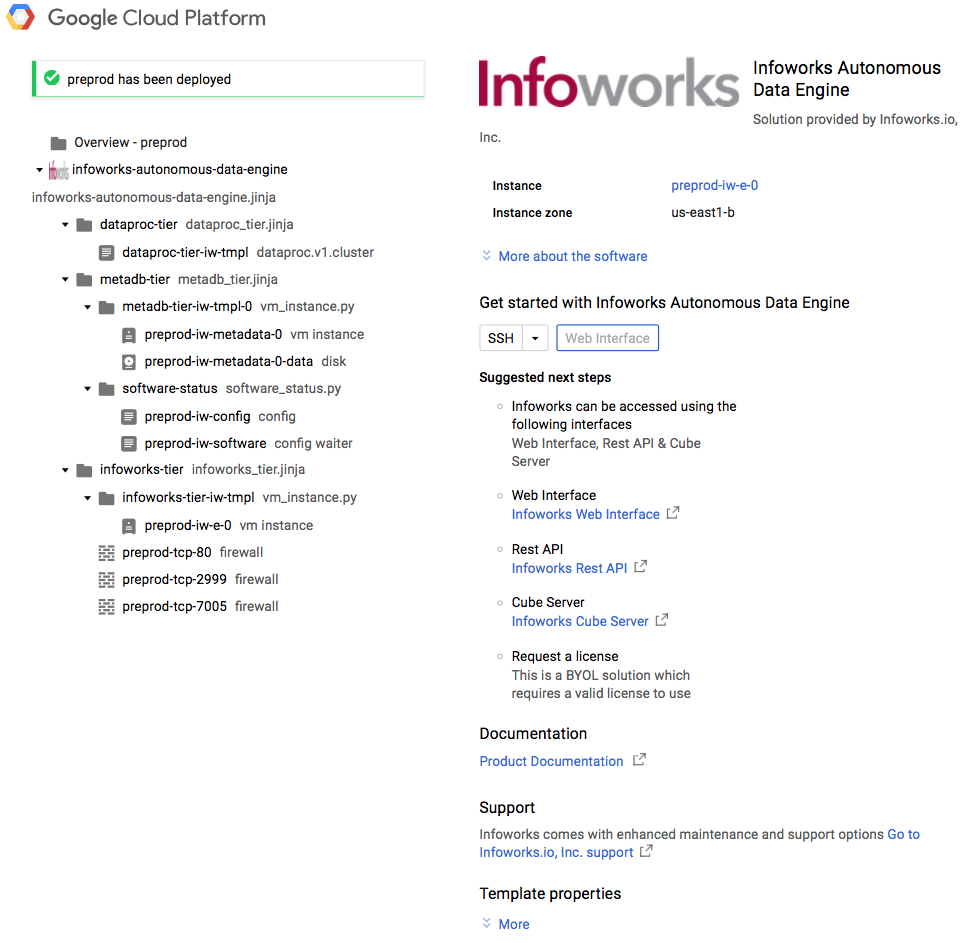The height and width of the screenshot is (943, 973).
Task: Open the Infoworks Rest API link
Action: (569, 568)
